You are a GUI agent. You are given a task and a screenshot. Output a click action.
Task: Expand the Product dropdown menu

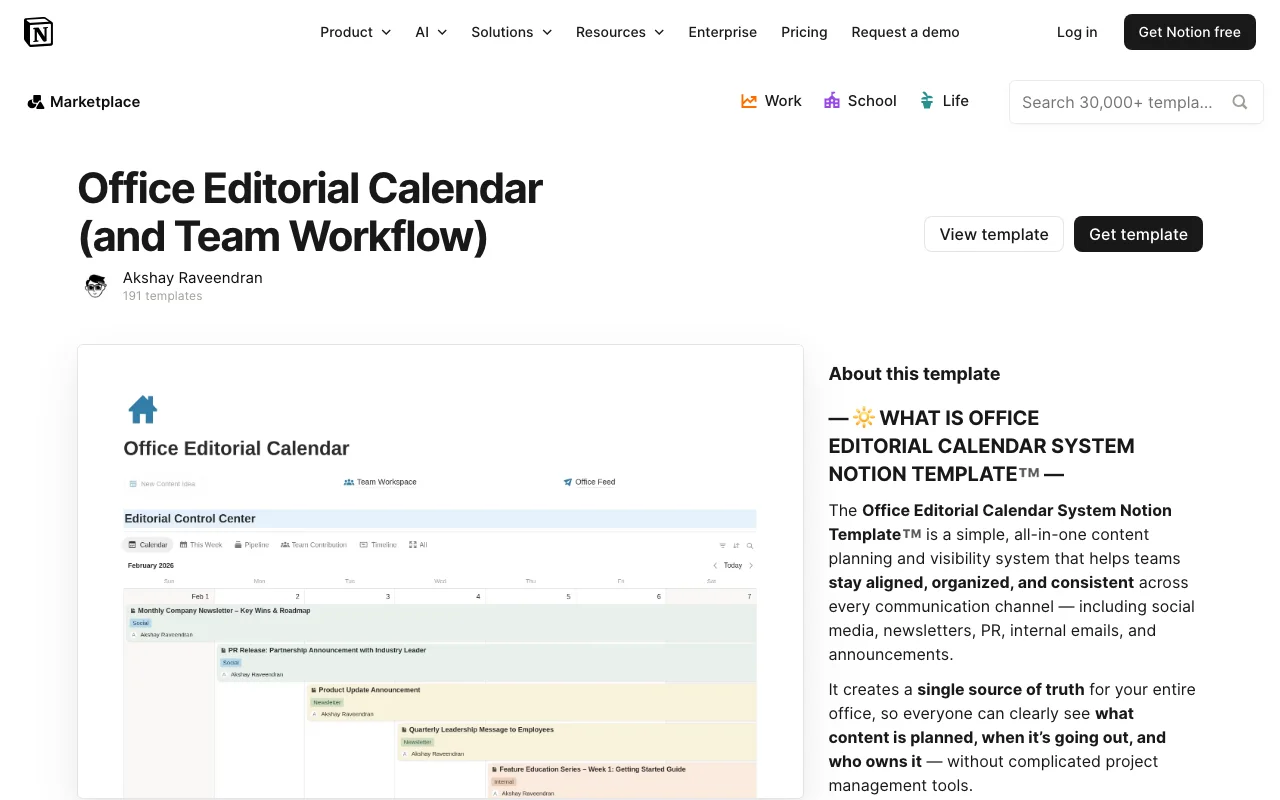(355, 32)
